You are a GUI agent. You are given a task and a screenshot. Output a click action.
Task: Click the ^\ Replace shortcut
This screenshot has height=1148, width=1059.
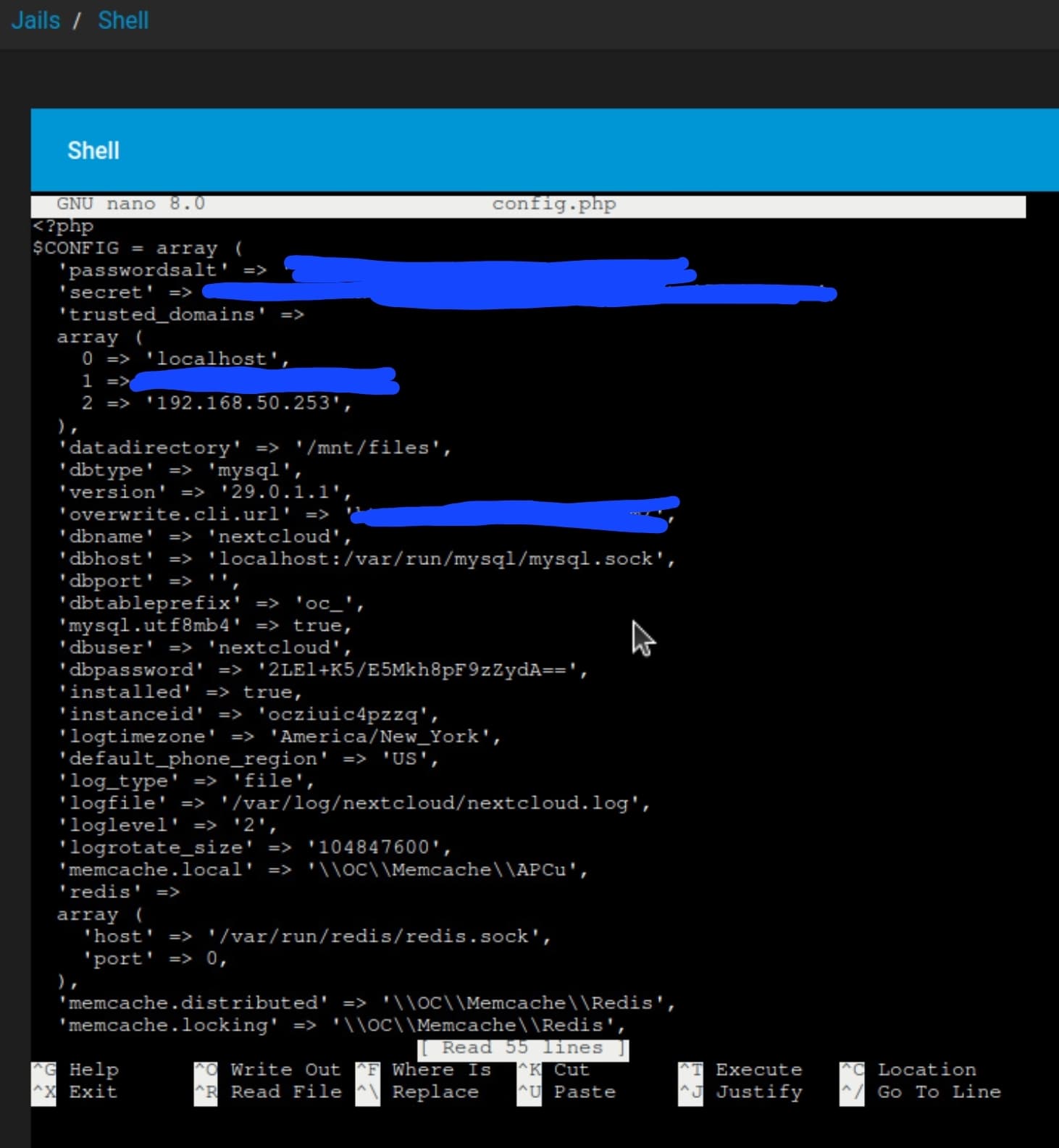[x=417, y=1092]
